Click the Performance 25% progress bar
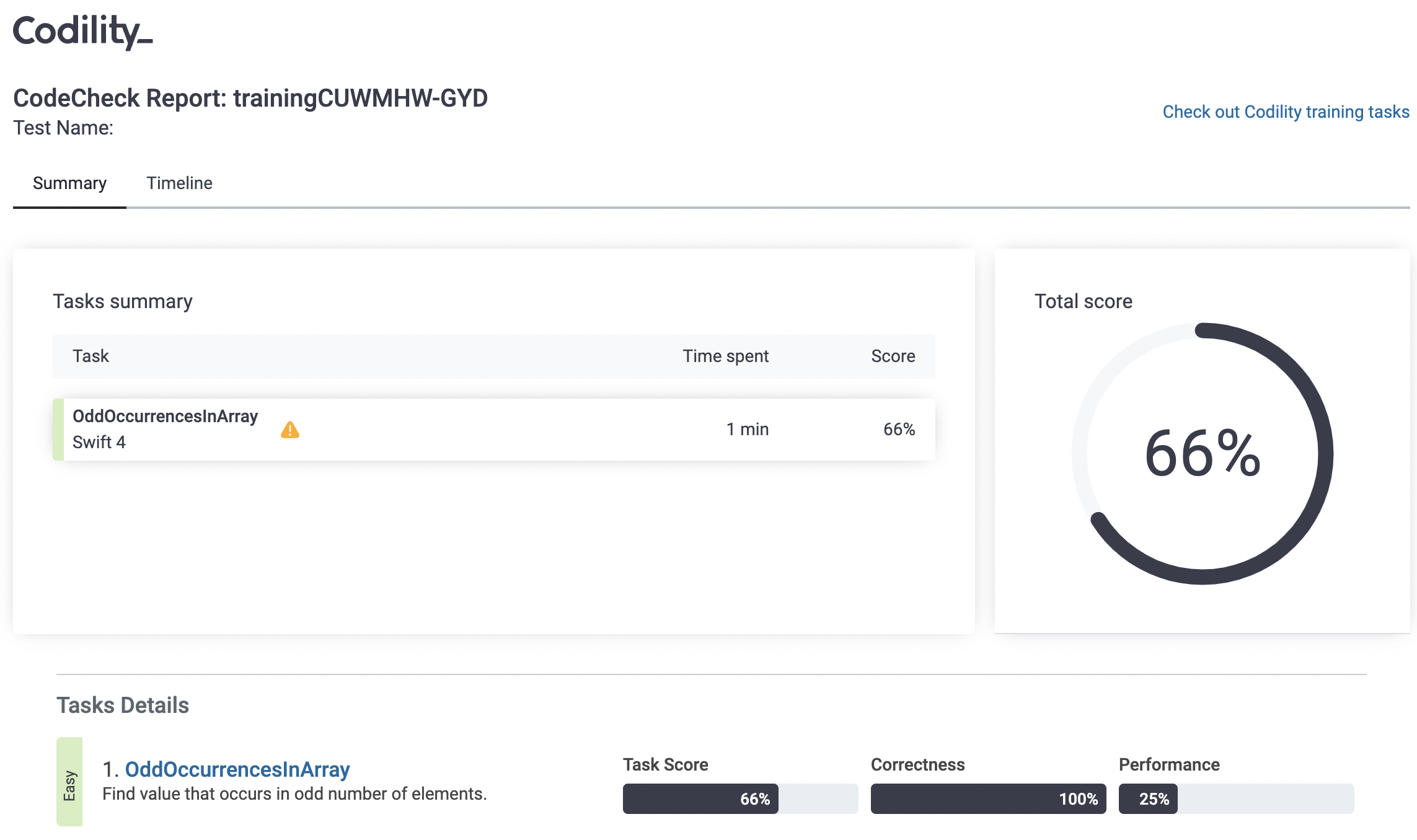Viewport: 1417px width, 840px height. point(1235,798)
